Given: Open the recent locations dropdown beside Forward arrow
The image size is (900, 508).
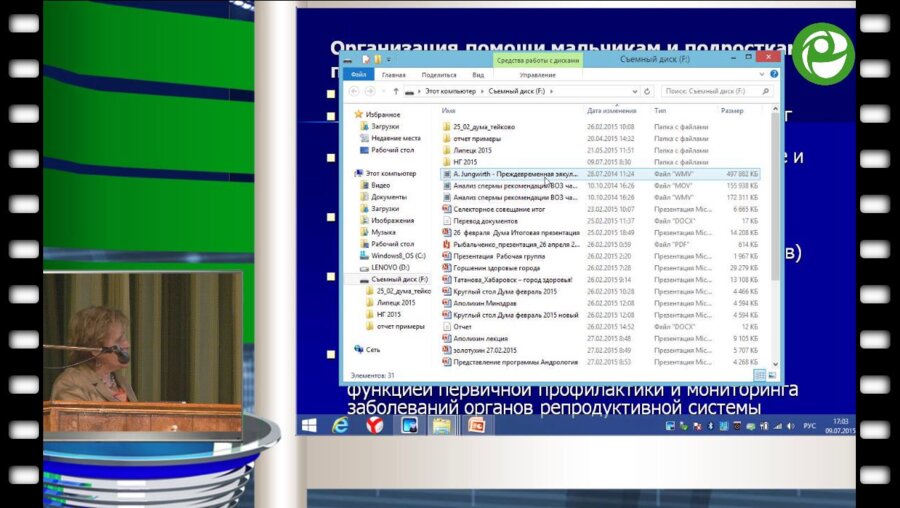Looking at the screenshot, I should [383, 91].
